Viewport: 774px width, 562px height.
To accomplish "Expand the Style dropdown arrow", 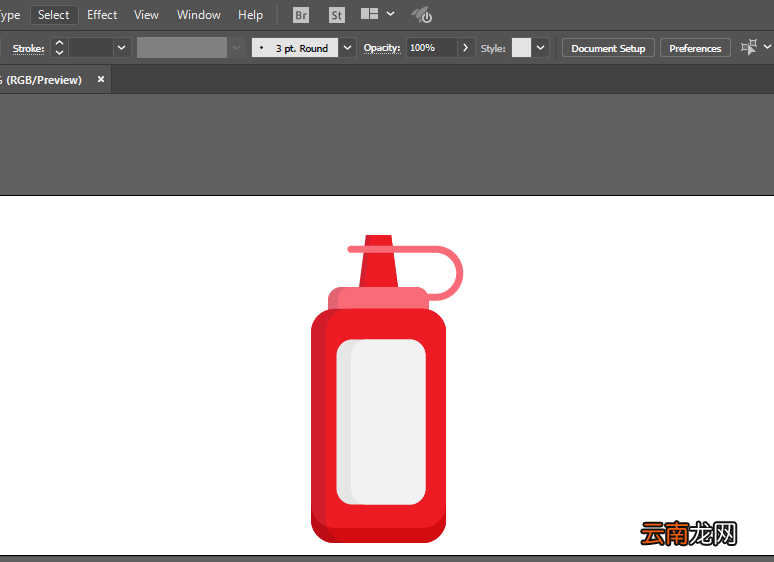I will [541, 48].
